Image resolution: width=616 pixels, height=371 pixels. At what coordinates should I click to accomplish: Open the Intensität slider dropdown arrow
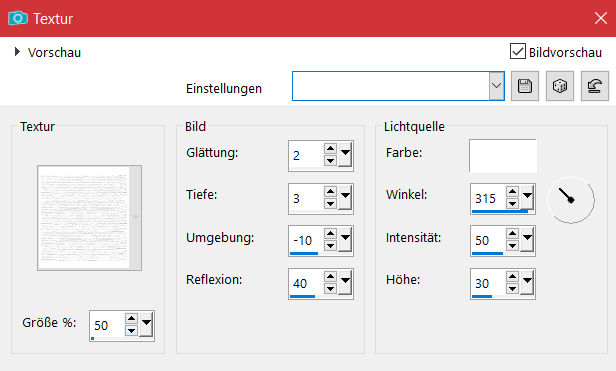click(527, 239)
